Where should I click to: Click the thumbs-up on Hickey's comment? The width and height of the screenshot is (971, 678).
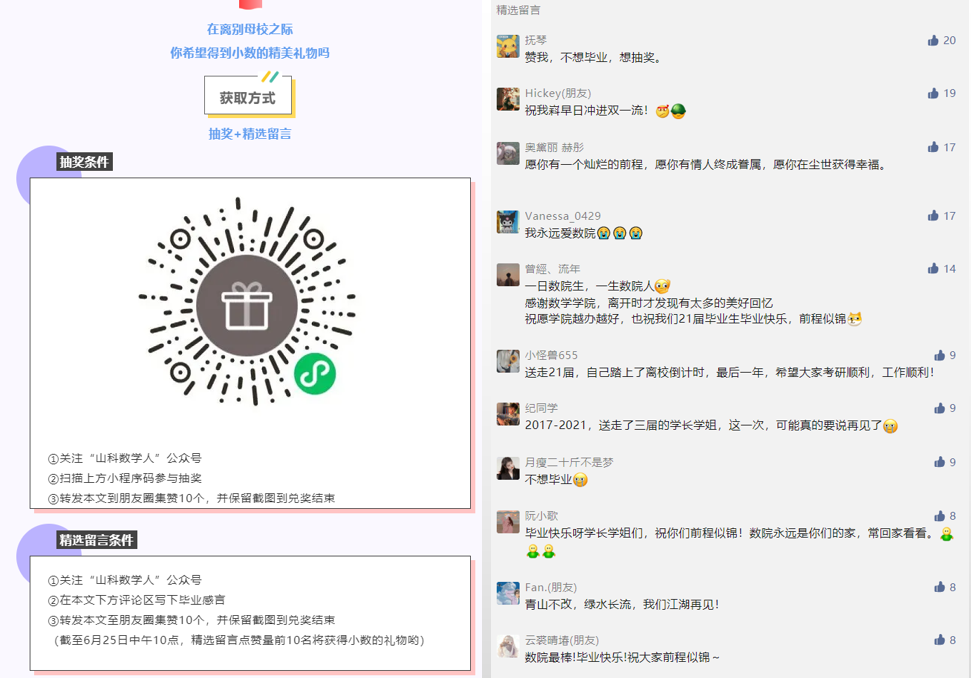[x=933, y=94]
